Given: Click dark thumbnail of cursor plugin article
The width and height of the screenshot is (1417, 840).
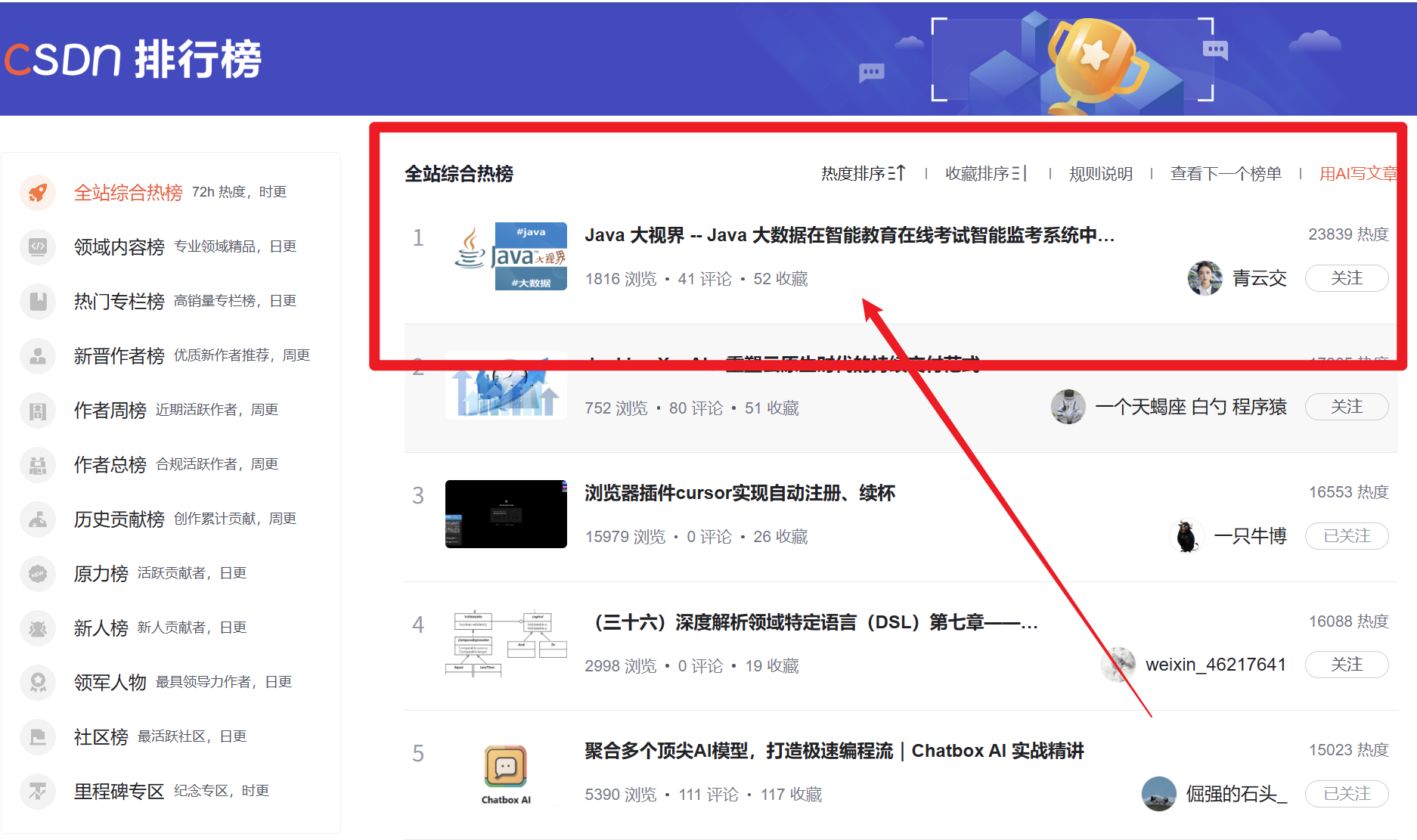Looking at the screenshot, I should [x=506, y=514].
